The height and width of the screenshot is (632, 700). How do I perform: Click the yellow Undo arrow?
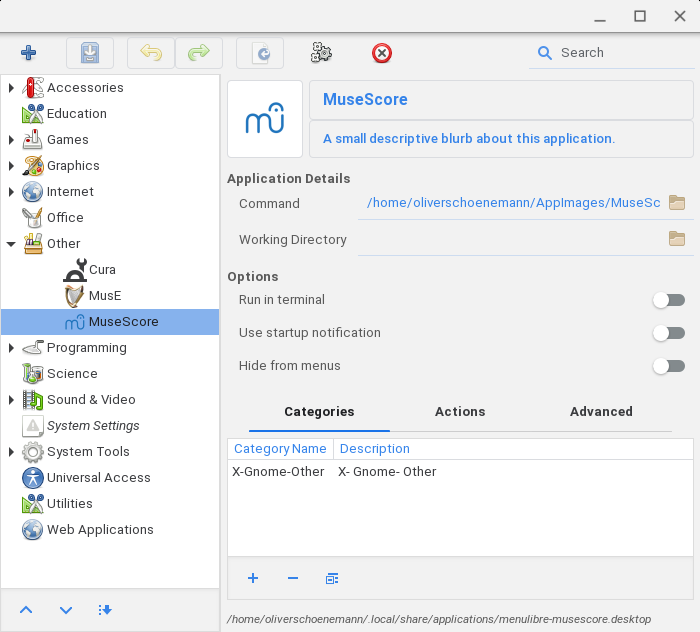tap(151, 53)
